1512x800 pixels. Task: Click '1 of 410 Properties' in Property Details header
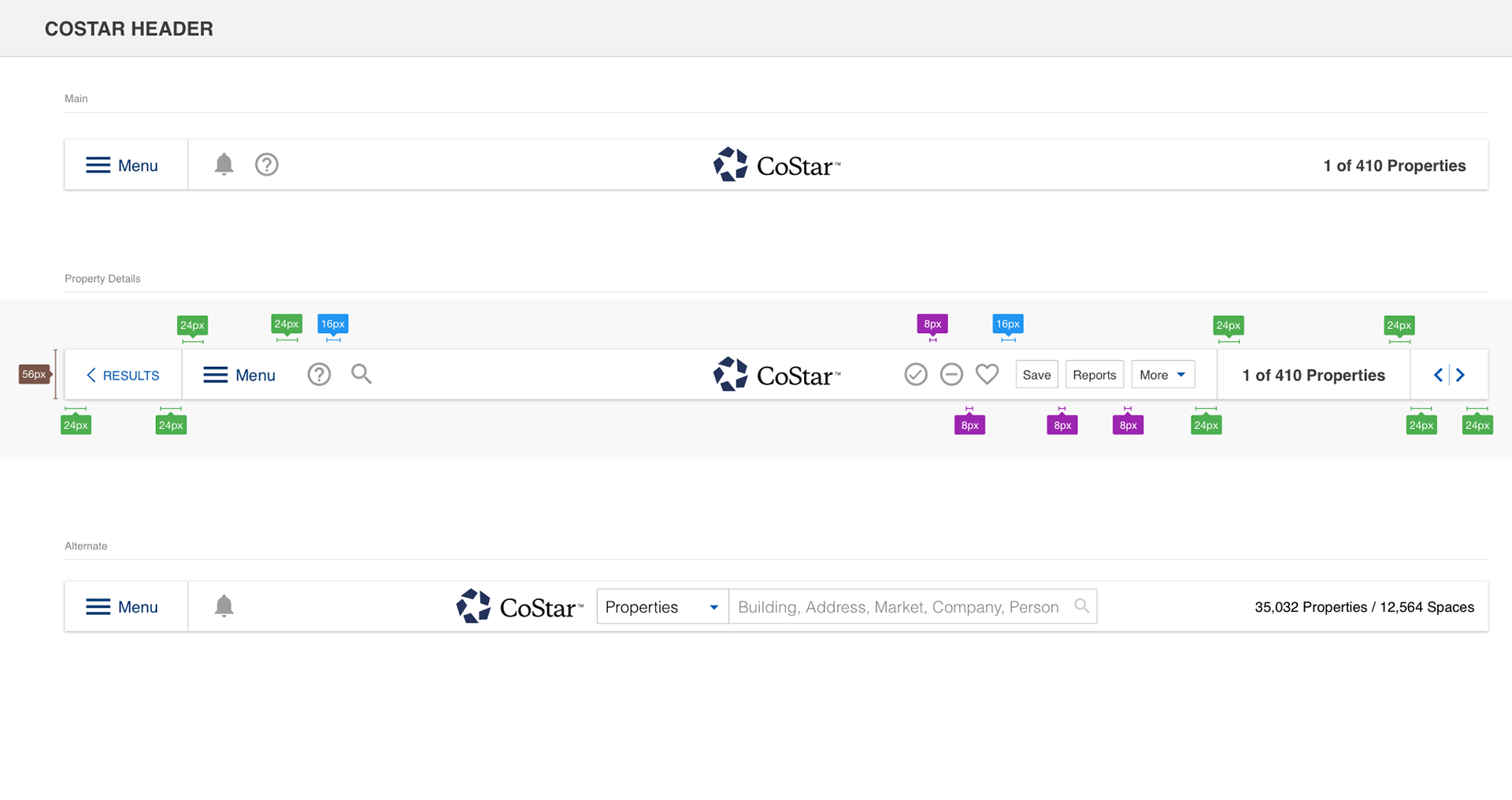1314,376
